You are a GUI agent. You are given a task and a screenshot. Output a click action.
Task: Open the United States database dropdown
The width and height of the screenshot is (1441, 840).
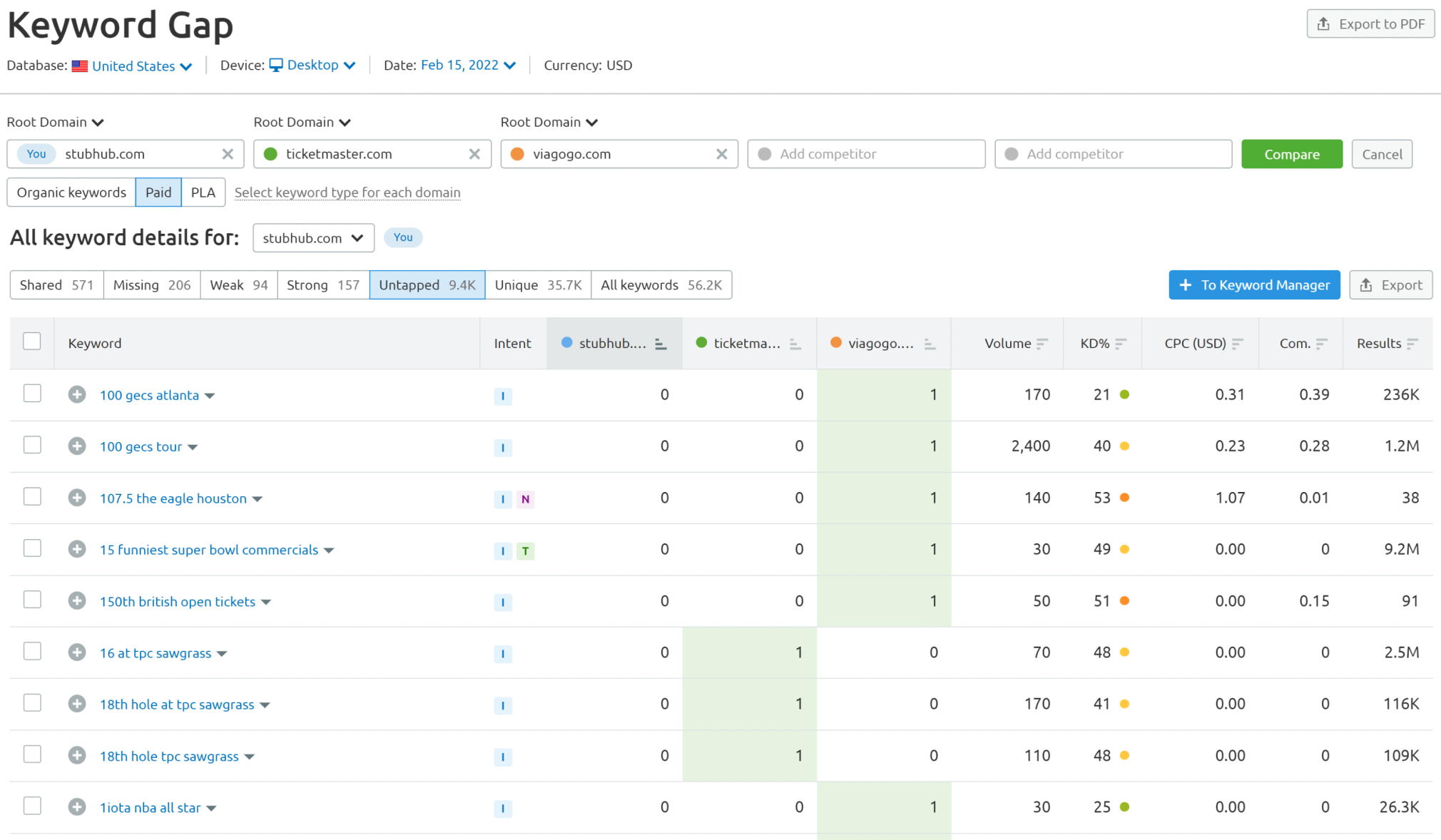pyautogui.click(x=142, y=66)
